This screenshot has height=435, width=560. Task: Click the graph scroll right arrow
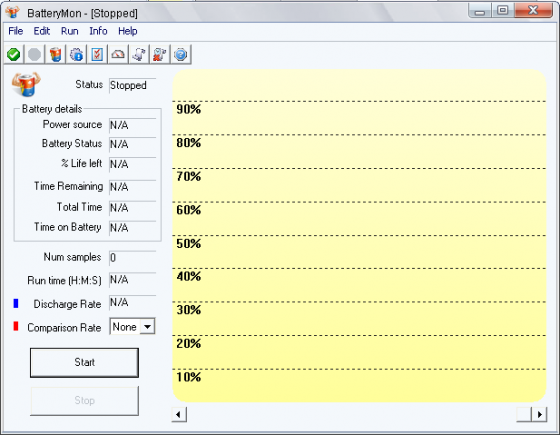(539, 415)
